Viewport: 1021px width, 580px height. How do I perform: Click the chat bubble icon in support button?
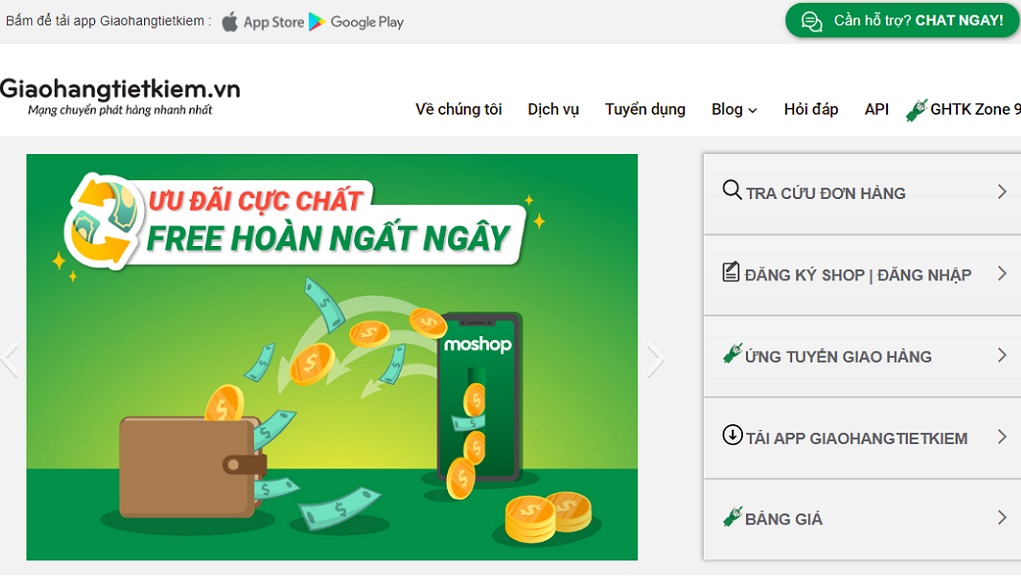pos(811,21)
